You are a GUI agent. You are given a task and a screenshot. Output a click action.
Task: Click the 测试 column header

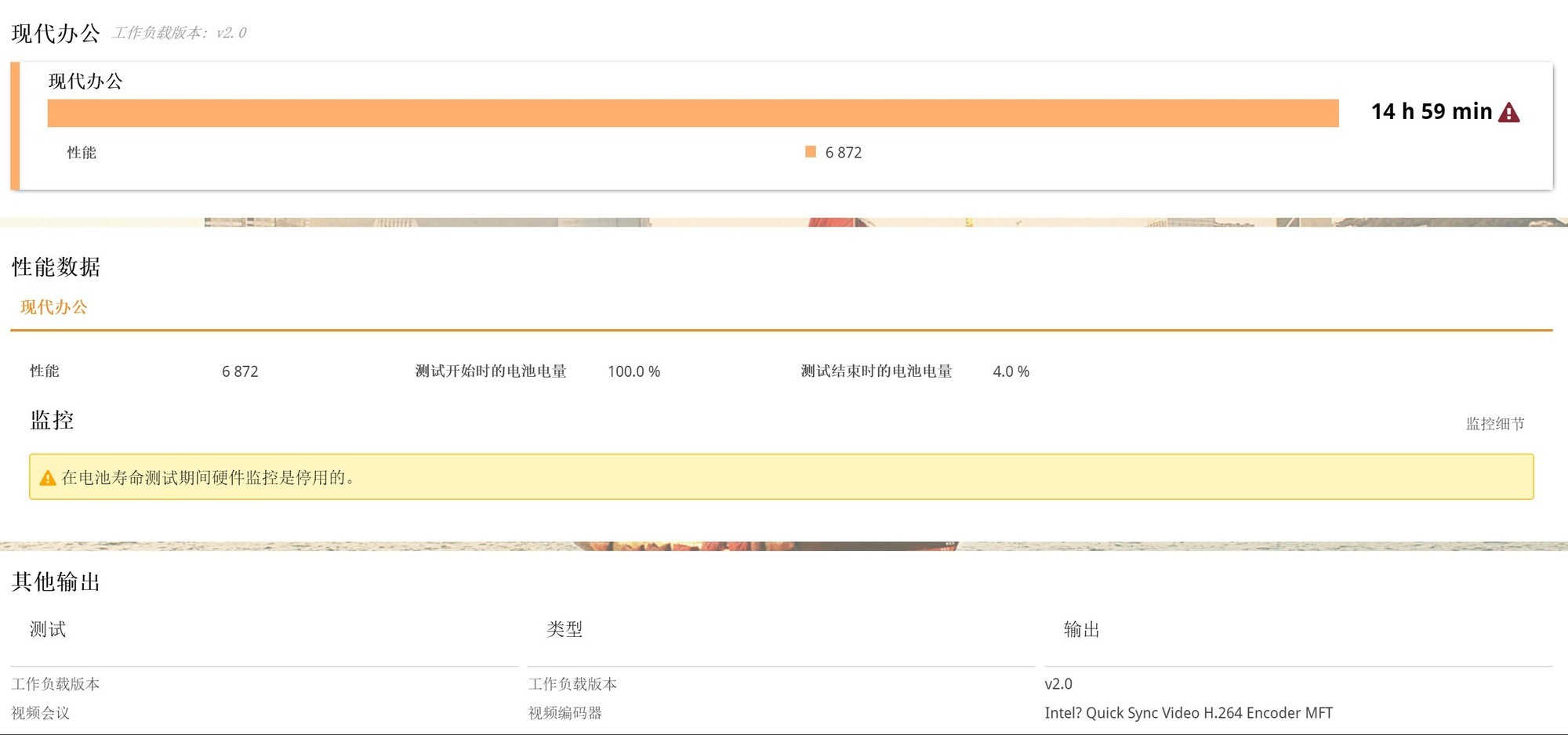48,629
